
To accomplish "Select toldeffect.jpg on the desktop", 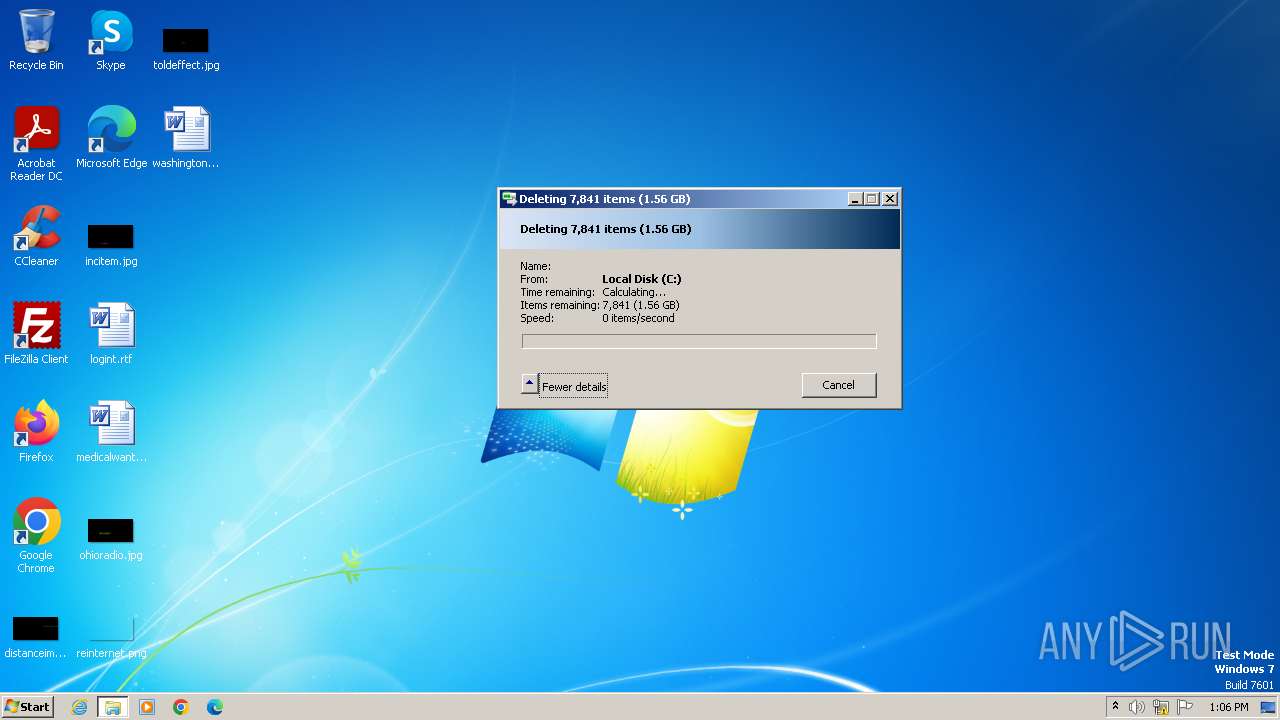I will pos(186,48).
